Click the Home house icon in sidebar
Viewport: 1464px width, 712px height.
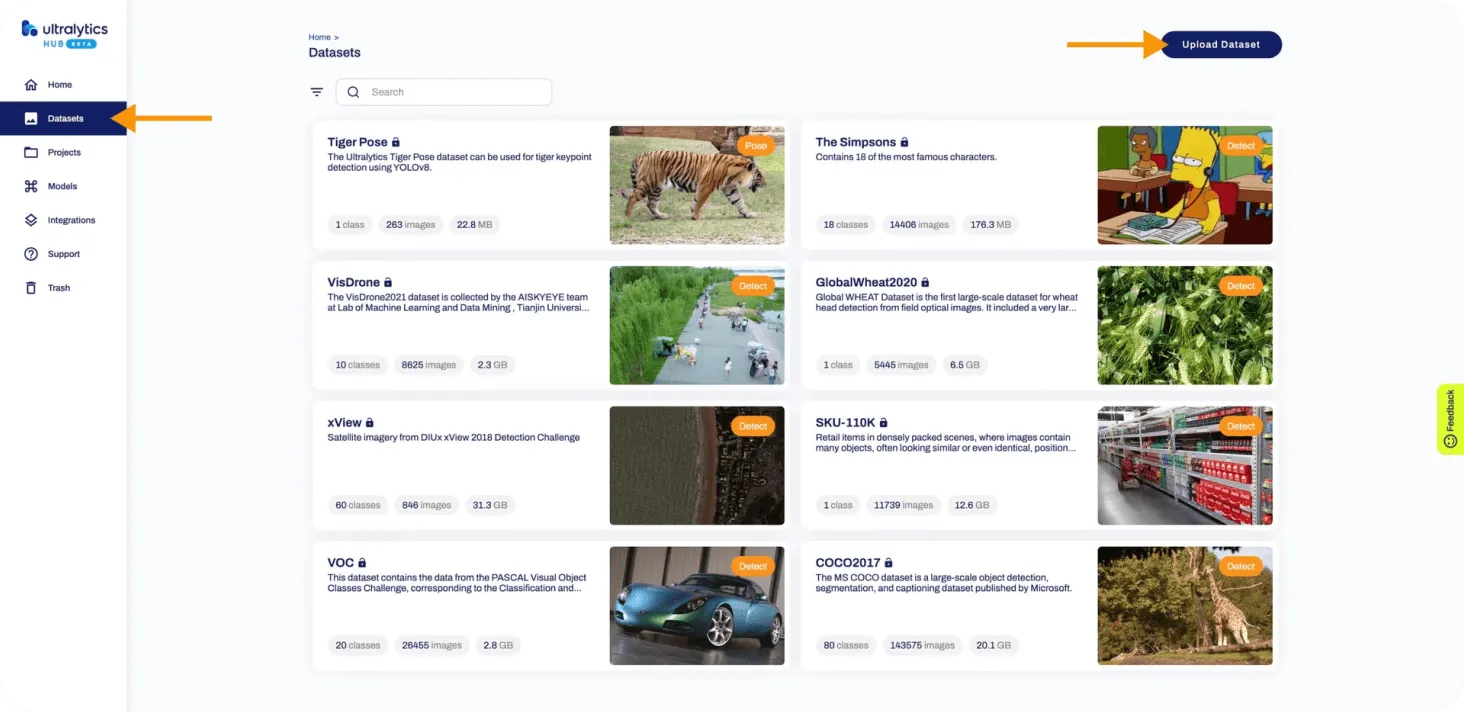31,85
